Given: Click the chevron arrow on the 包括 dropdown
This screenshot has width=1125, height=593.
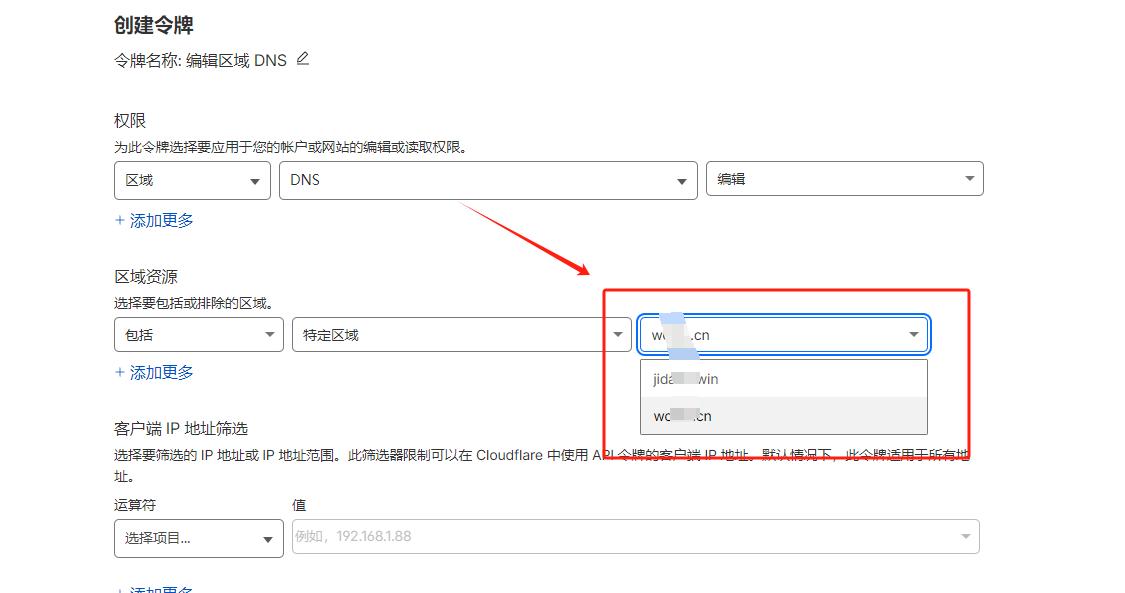Looking at the screenshot, I should pos(268,334).
